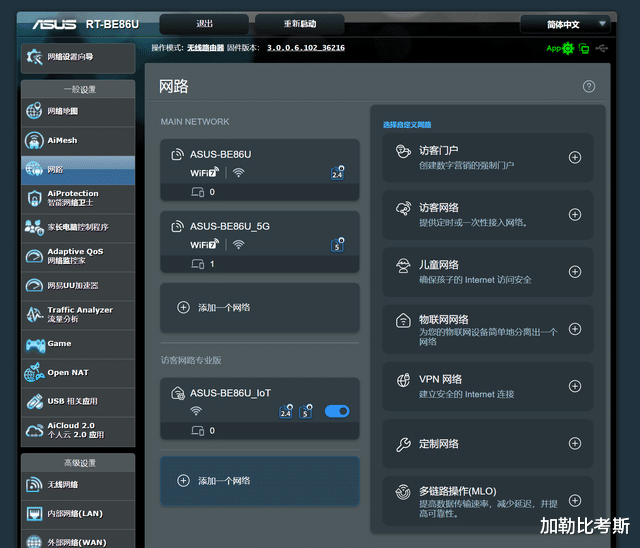Open Adaptive QoS settings
This screenshot has height=548, width=640.
(x=78, y=257)
